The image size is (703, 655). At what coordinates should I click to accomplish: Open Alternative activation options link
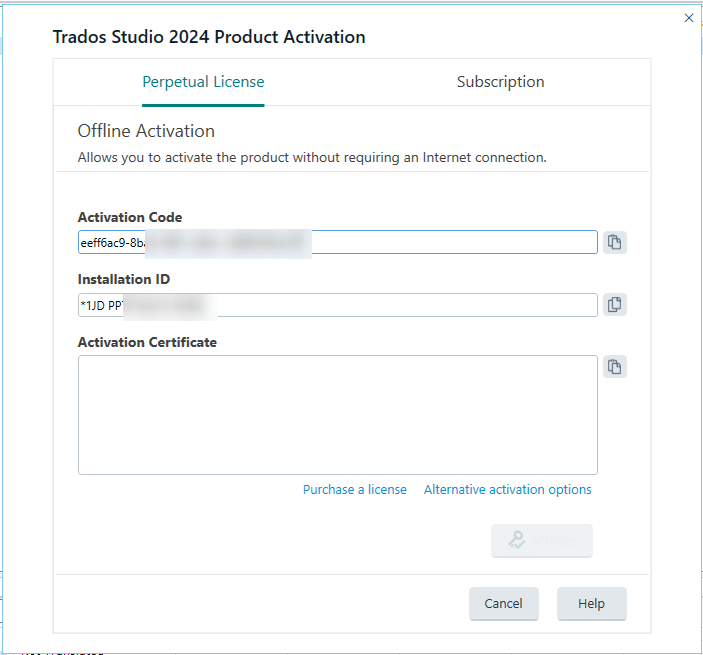pyautogui.click(x=508, y=490)
